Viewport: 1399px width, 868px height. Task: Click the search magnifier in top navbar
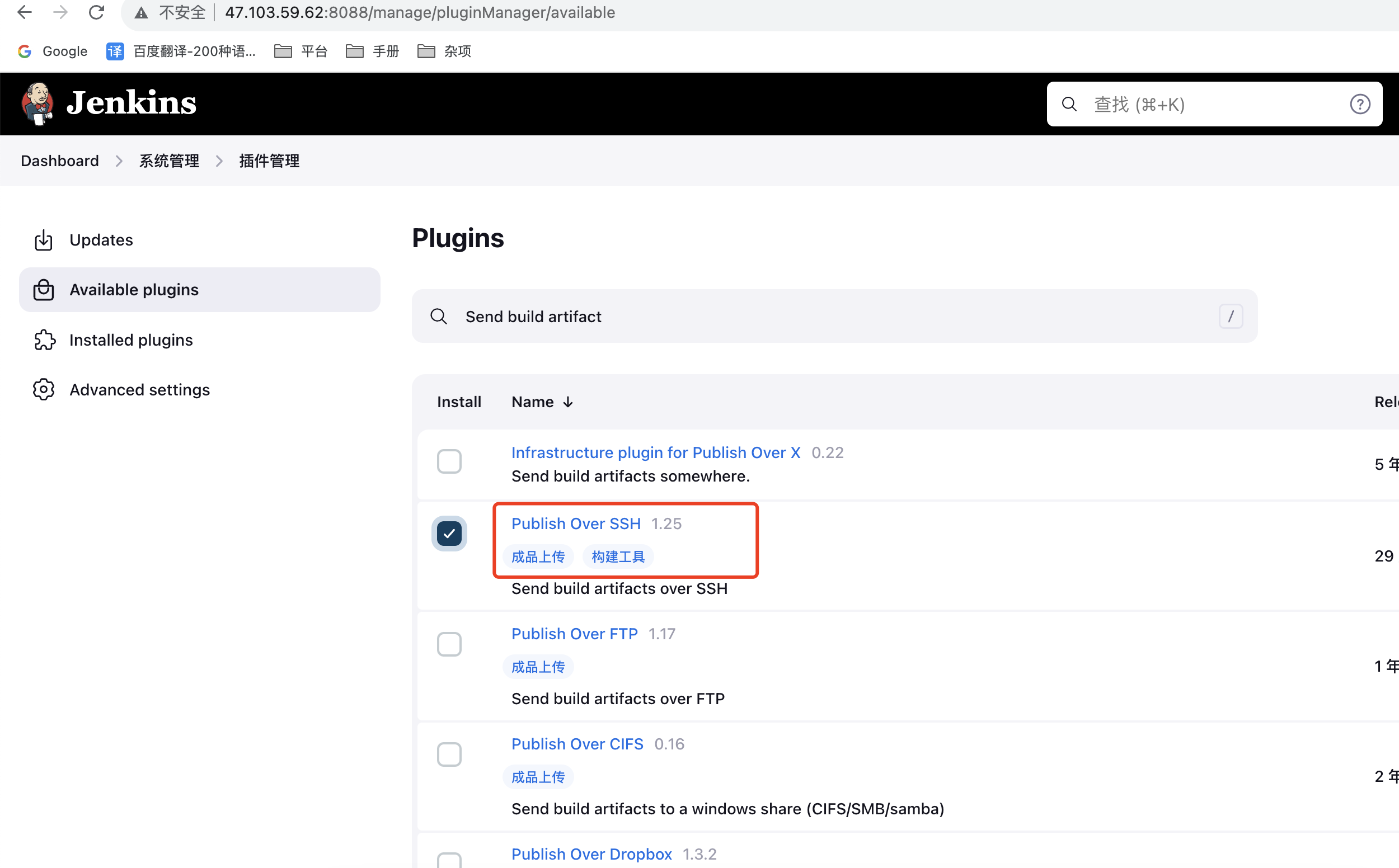(1068, 103)
